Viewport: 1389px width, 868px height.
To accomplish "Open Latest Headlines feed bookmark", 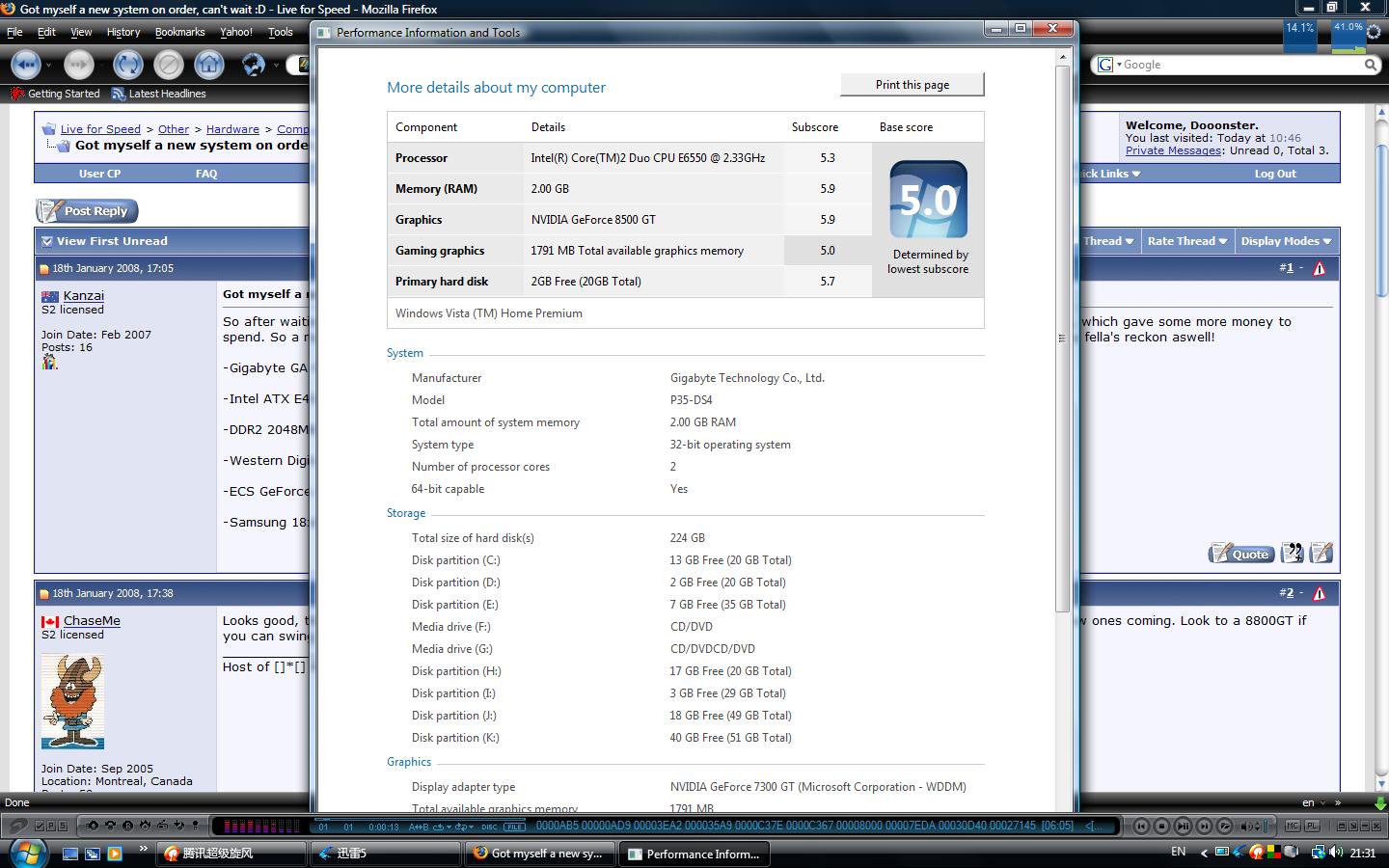I will tap(159, 94).
